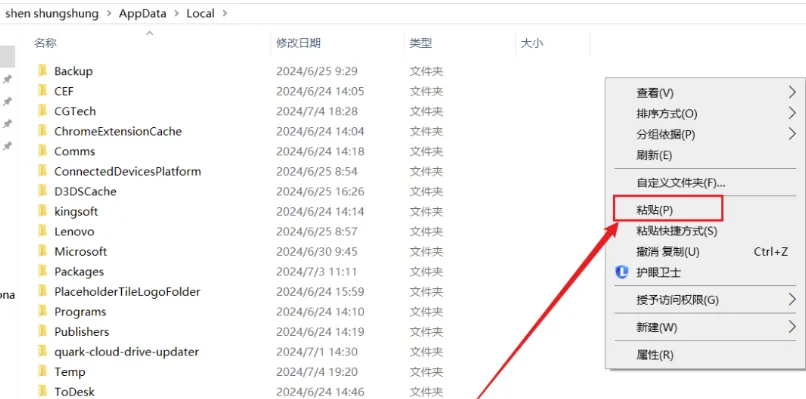
Task: Open dropdown after shen shungshung breadcrumb
Action: [108, 14]
